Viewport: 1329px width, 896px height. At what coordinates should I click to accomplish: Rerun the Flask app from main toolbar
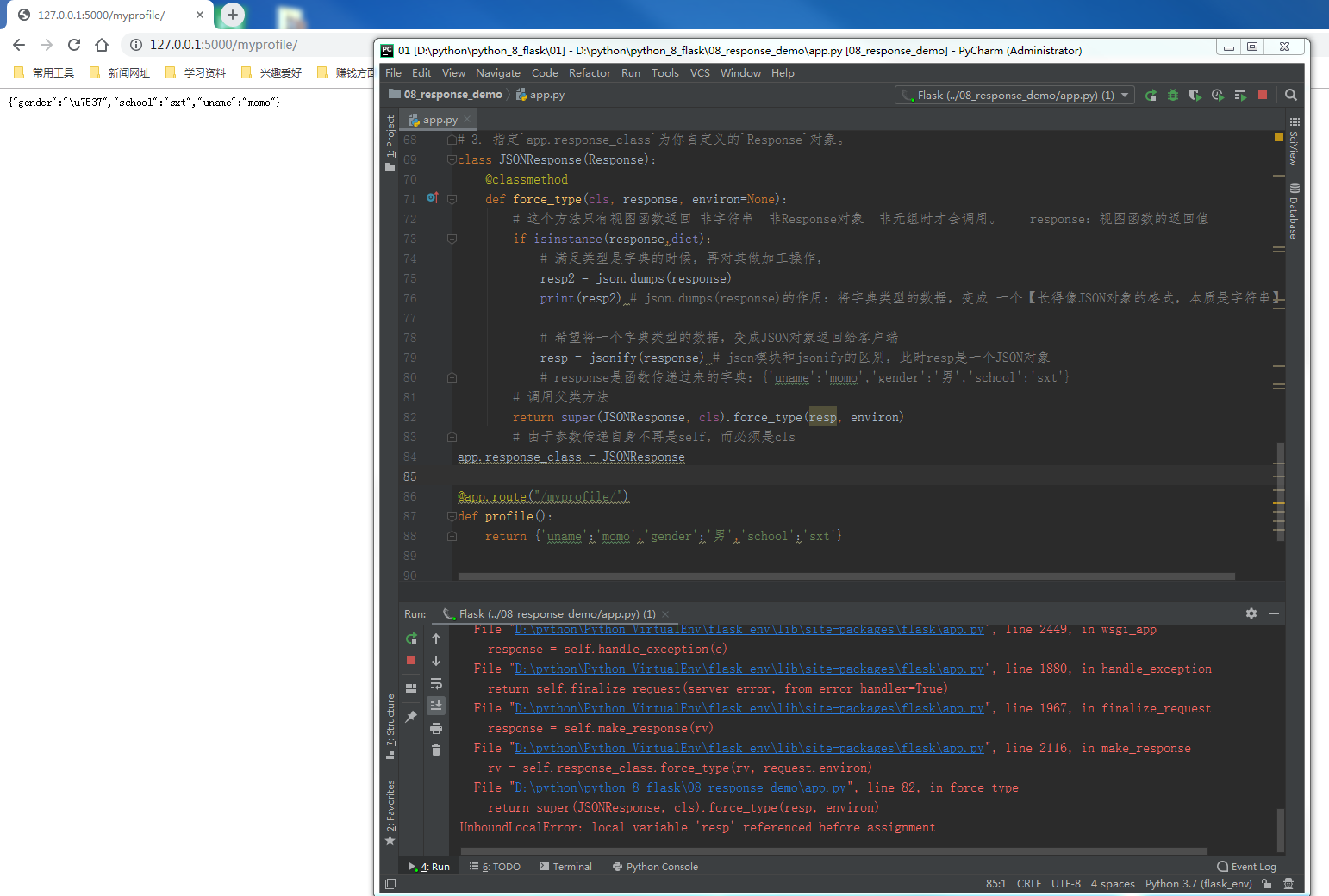pyautogui.click(x=1151, y=96)
